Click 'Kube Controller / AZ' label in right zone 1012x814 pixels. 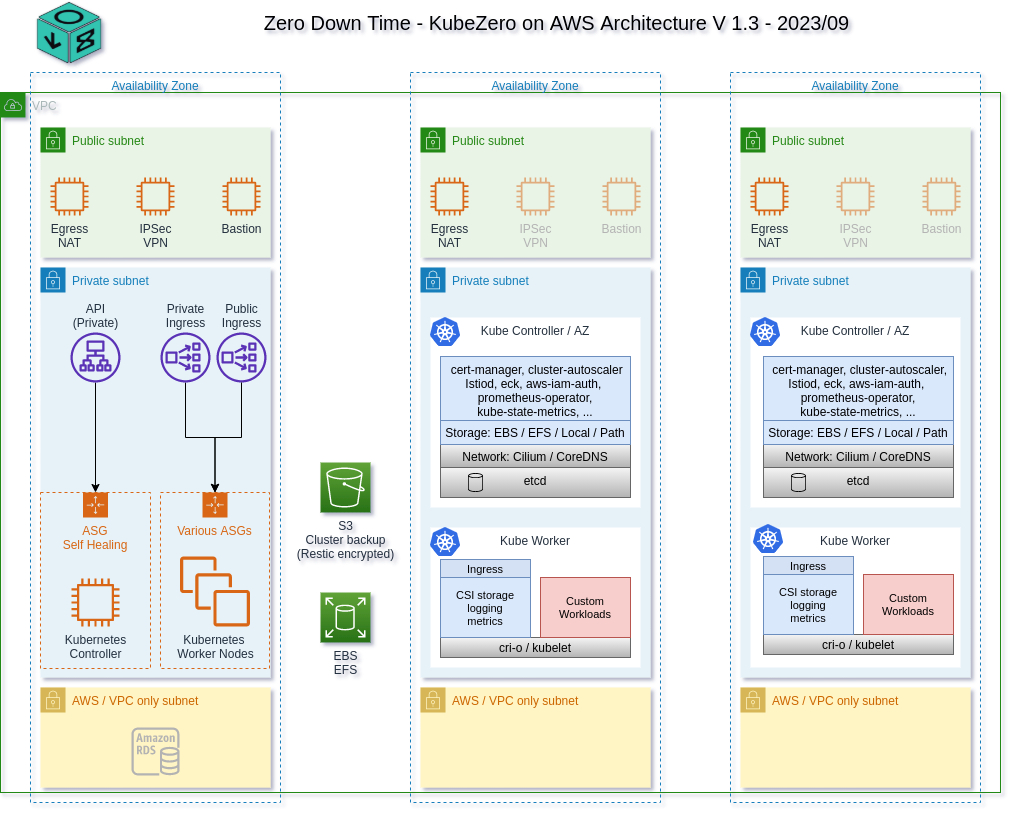[855, 331]
